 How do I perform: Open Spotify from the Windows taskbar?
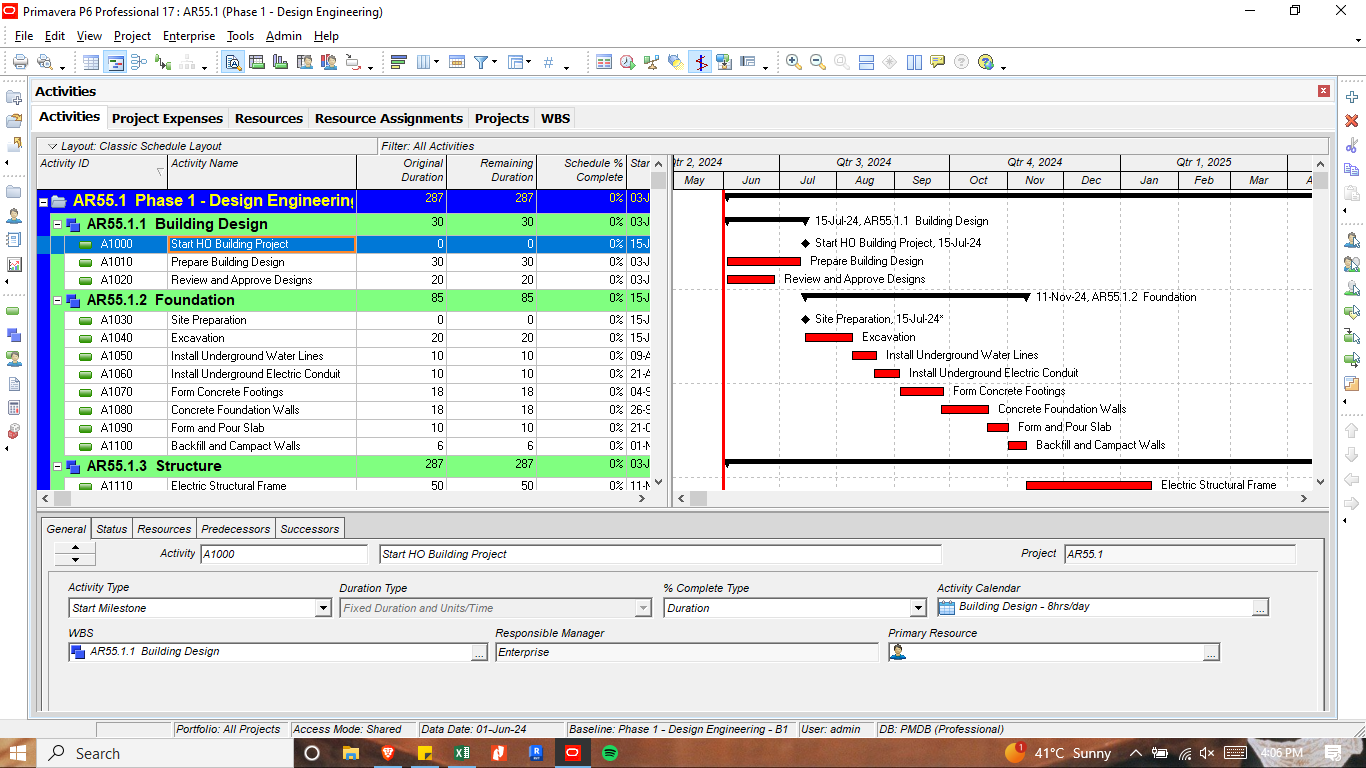[x=610, y=753]
